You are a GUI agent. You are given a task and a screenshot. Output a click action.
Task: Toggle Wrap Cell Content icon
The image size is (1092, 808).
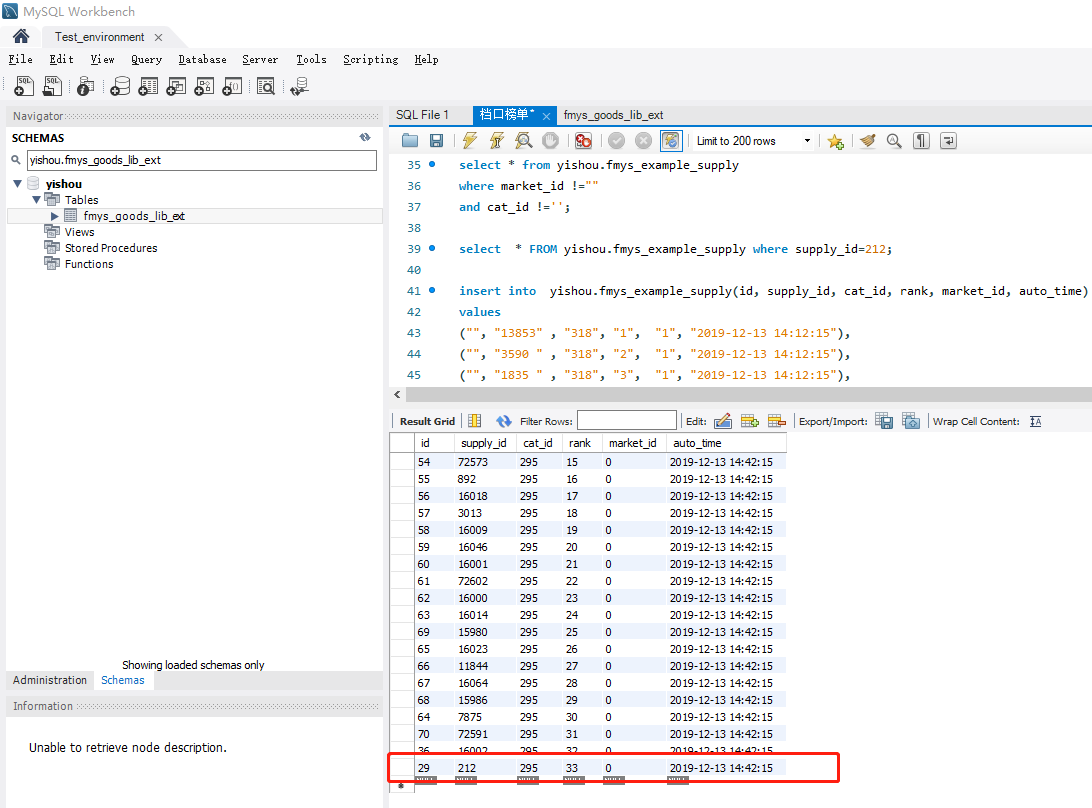click(1036, 421)
